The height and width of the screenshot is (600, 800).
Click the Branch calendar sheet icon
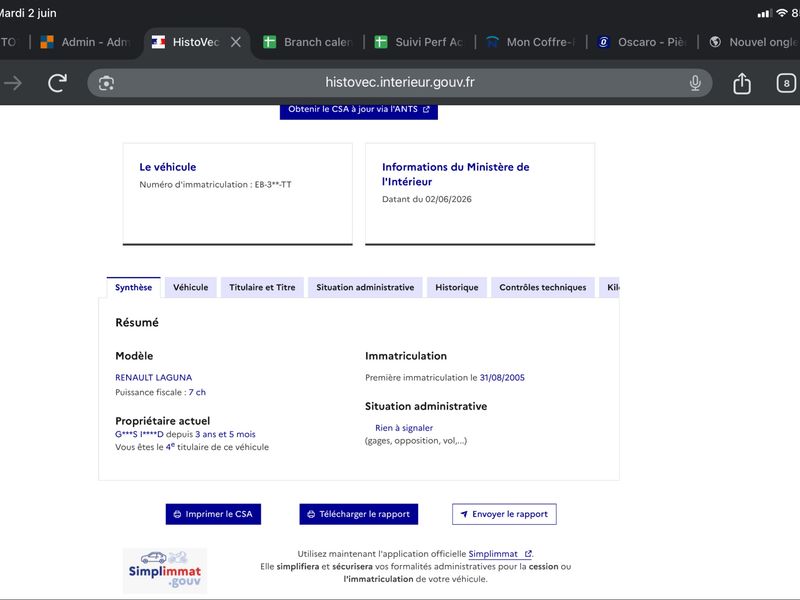click(269, 42)
